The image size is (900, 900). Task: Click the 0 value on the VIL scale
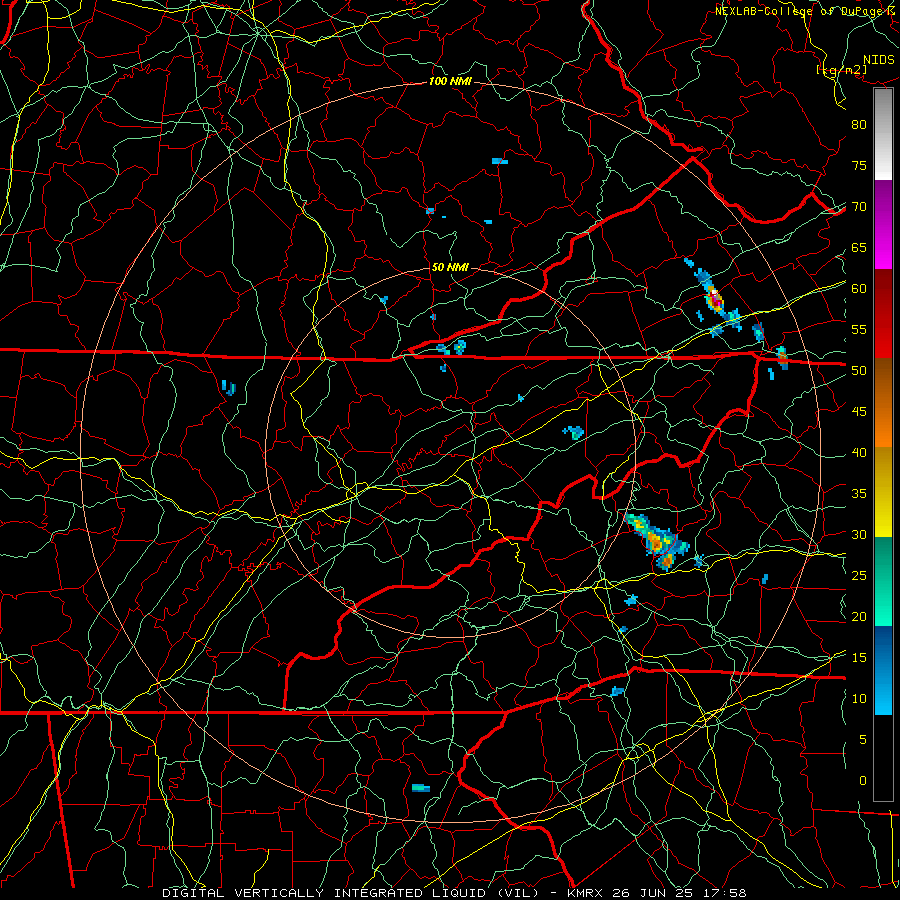[863, 781]
